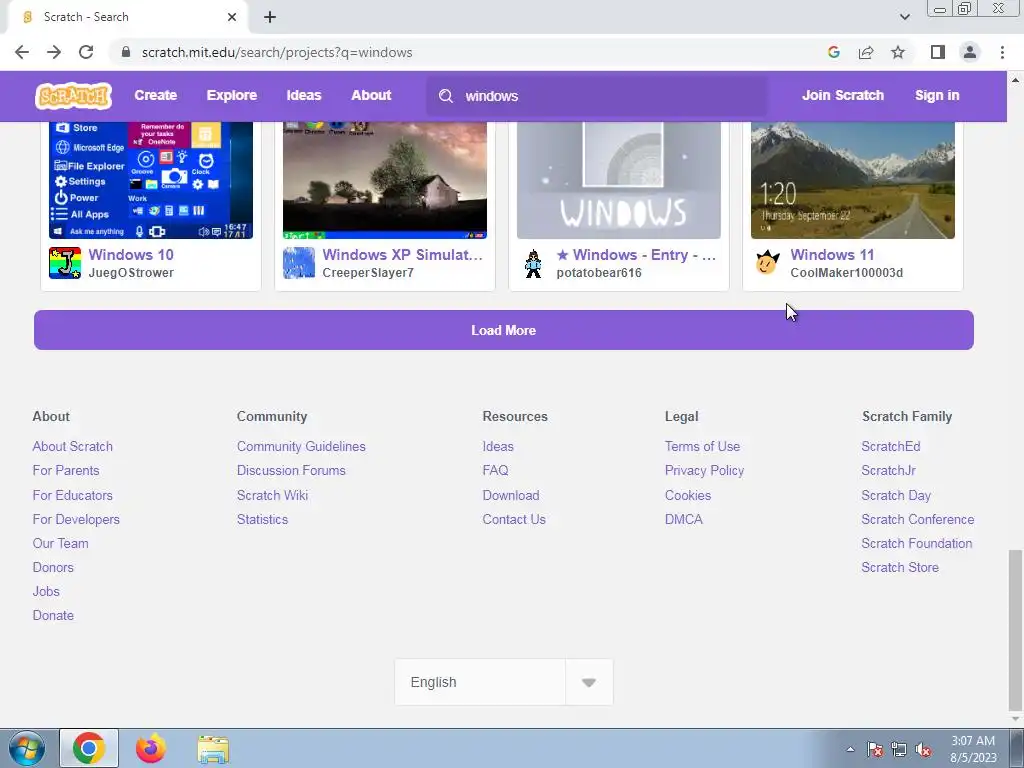Open Terms of Use link
Image resolution: width=1024 pixels, height=768 pixels.
pyautogui.click(x=702, y=446)
